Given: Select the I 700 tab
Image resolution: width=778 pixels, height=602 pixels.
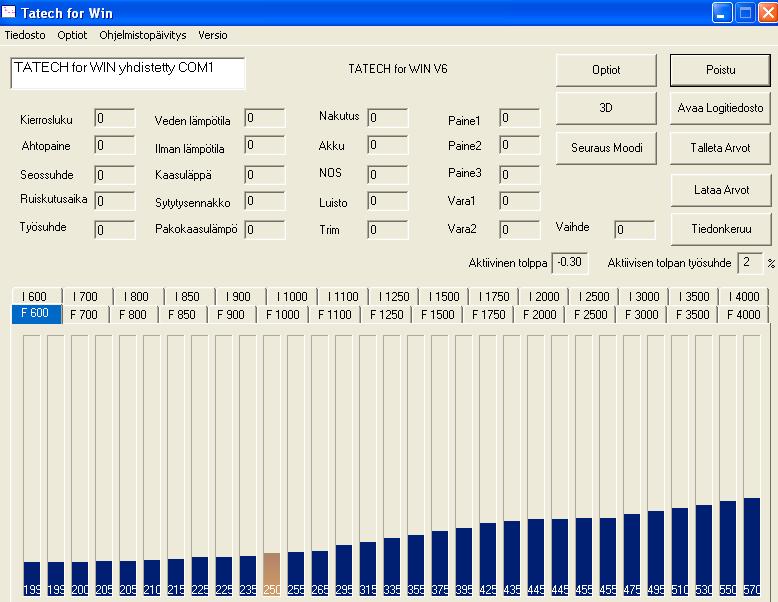Looking at the screenshot, I should (87, 296).
